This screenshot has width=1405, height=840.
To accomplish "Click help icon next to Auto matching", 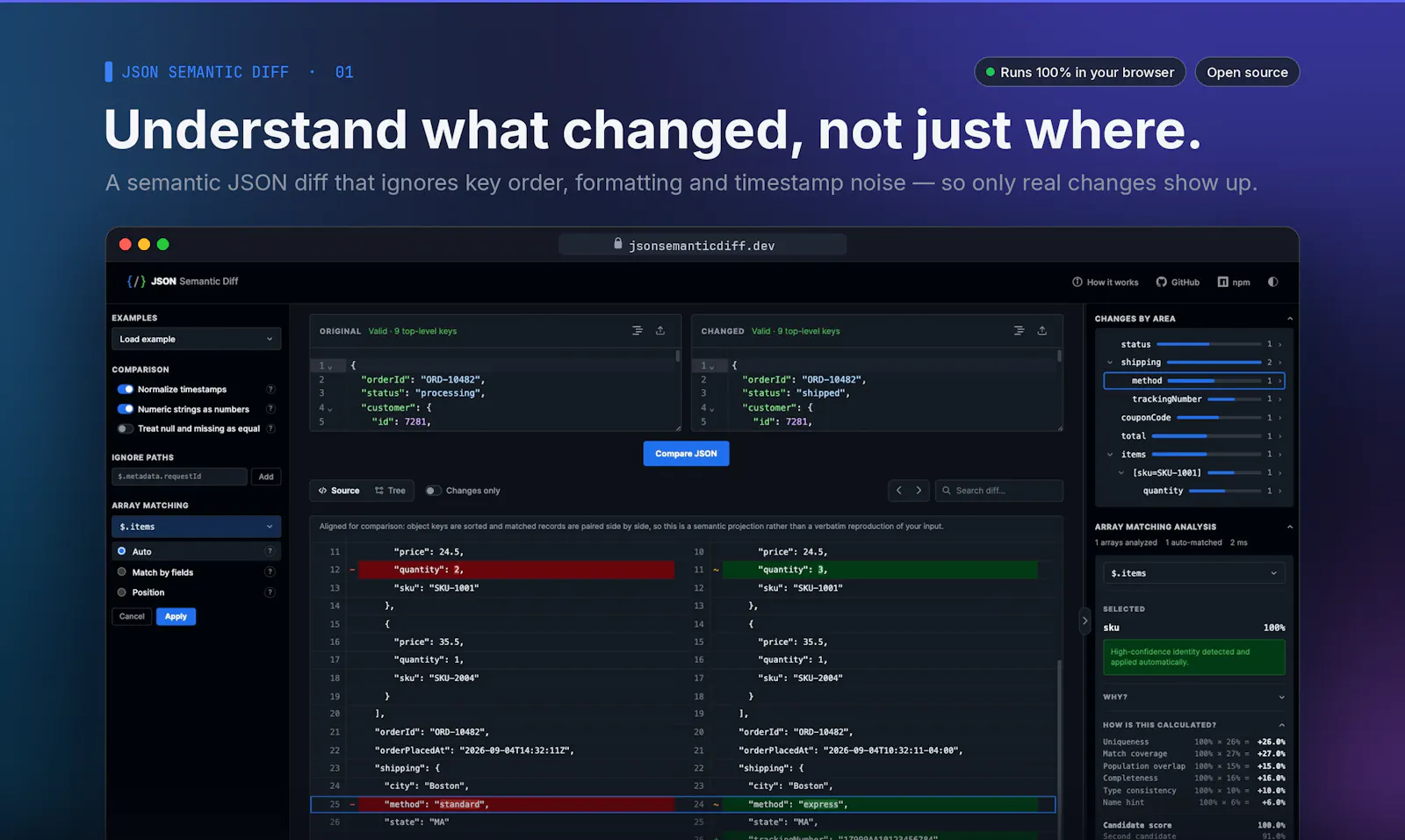I will (270, 551).
